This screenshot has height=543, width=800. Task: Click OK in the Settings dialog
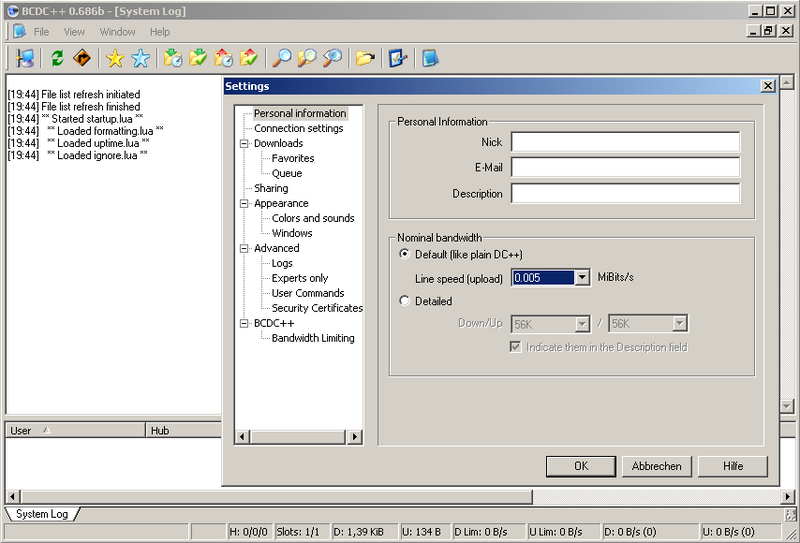point(581,466)
